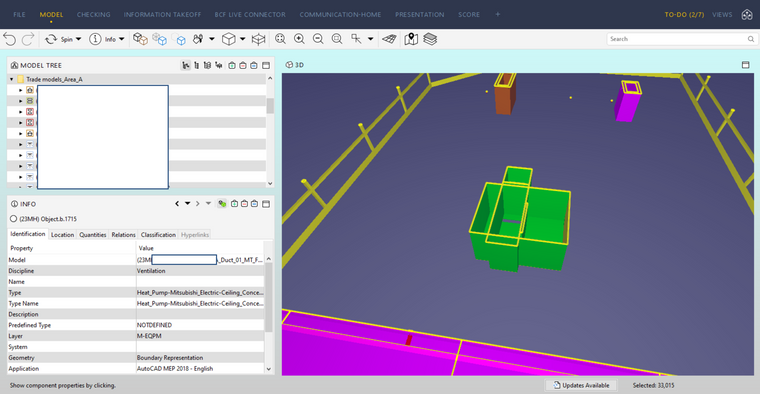
Task: Click the search magnifier icon
Action: point(751,39)
